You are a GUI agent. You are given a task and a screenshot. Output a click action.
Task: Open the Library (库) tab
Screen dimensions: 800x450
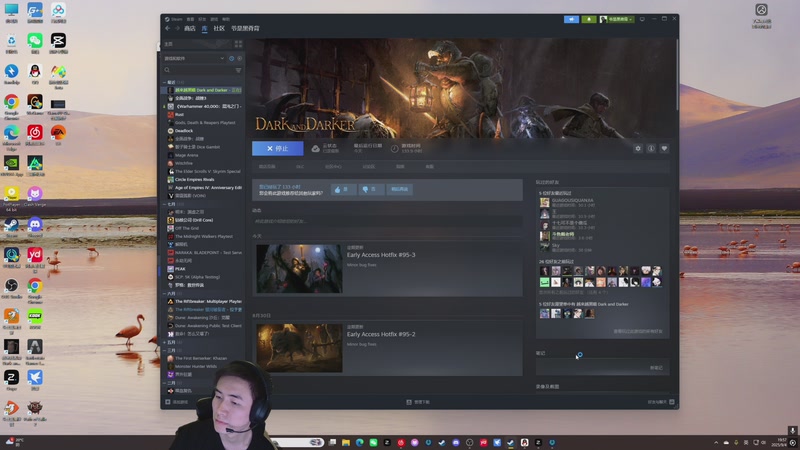(204, 29)
